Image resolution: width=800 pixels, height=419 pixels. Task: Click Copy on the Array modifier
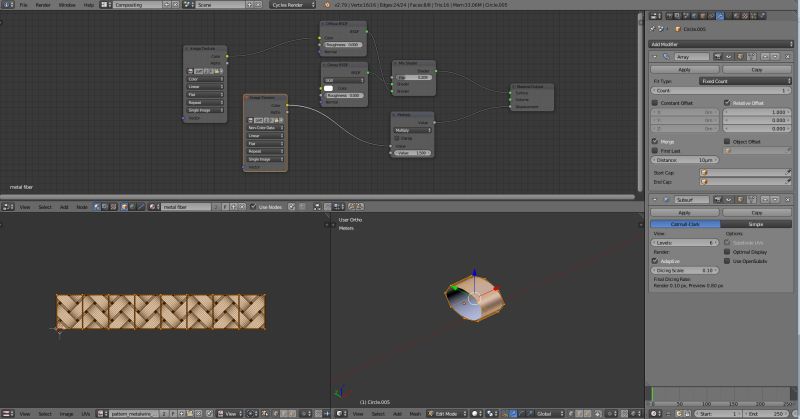757,69
